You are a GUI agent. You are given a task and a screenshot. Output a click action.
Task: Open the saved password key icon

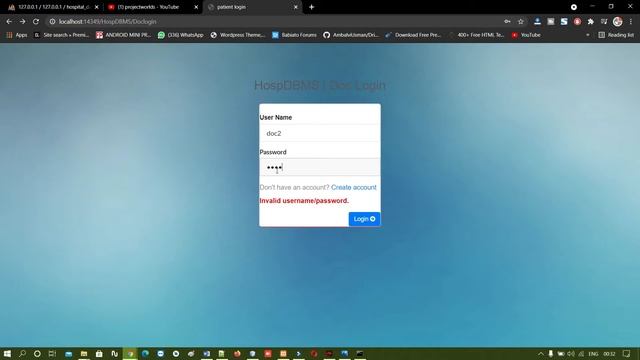click(507, 22)
